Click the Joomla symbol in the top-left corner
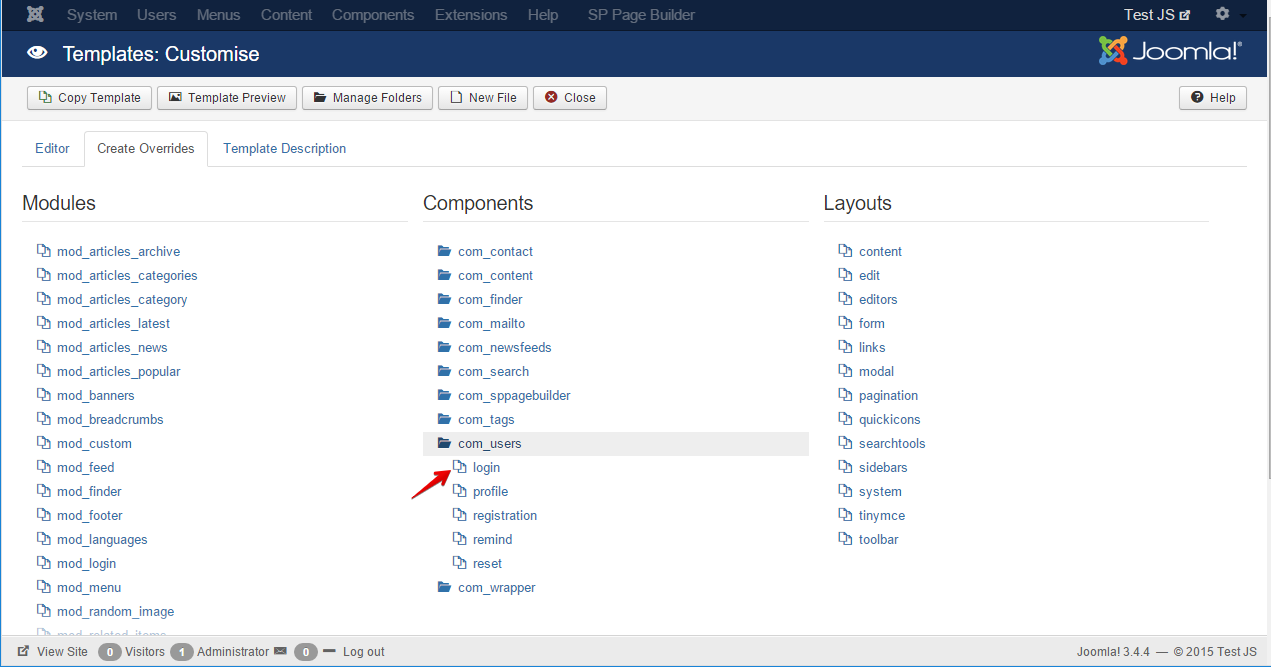Image resolution: width=1271 pixels, height=667 pixels. [35, 14]
